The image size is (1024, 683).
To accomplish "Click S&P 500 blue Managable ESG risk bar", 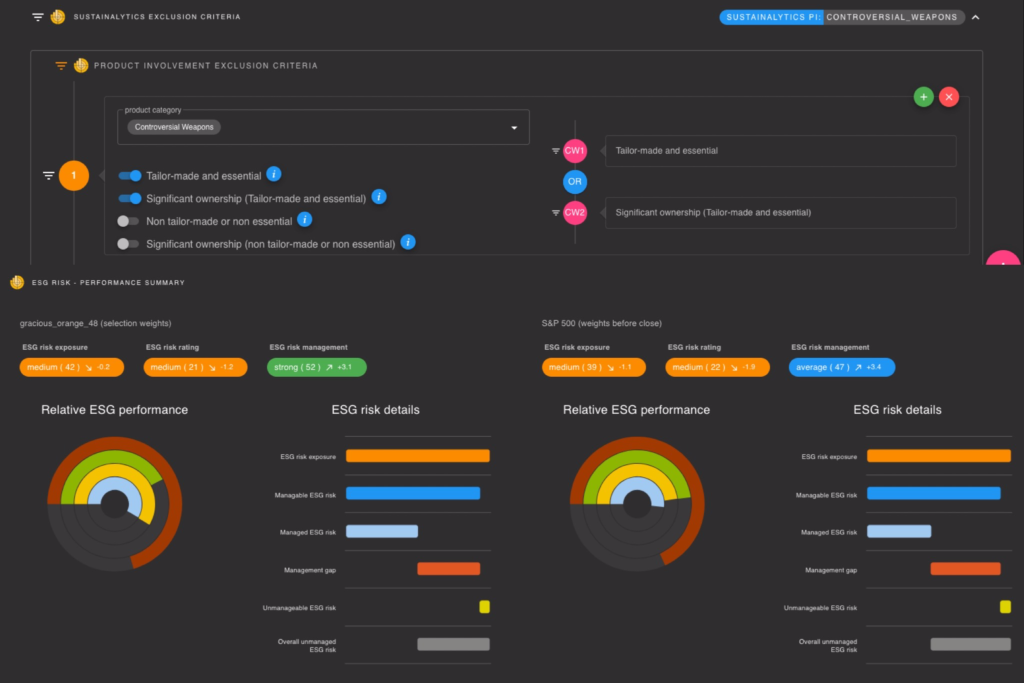I will [934, 494].
